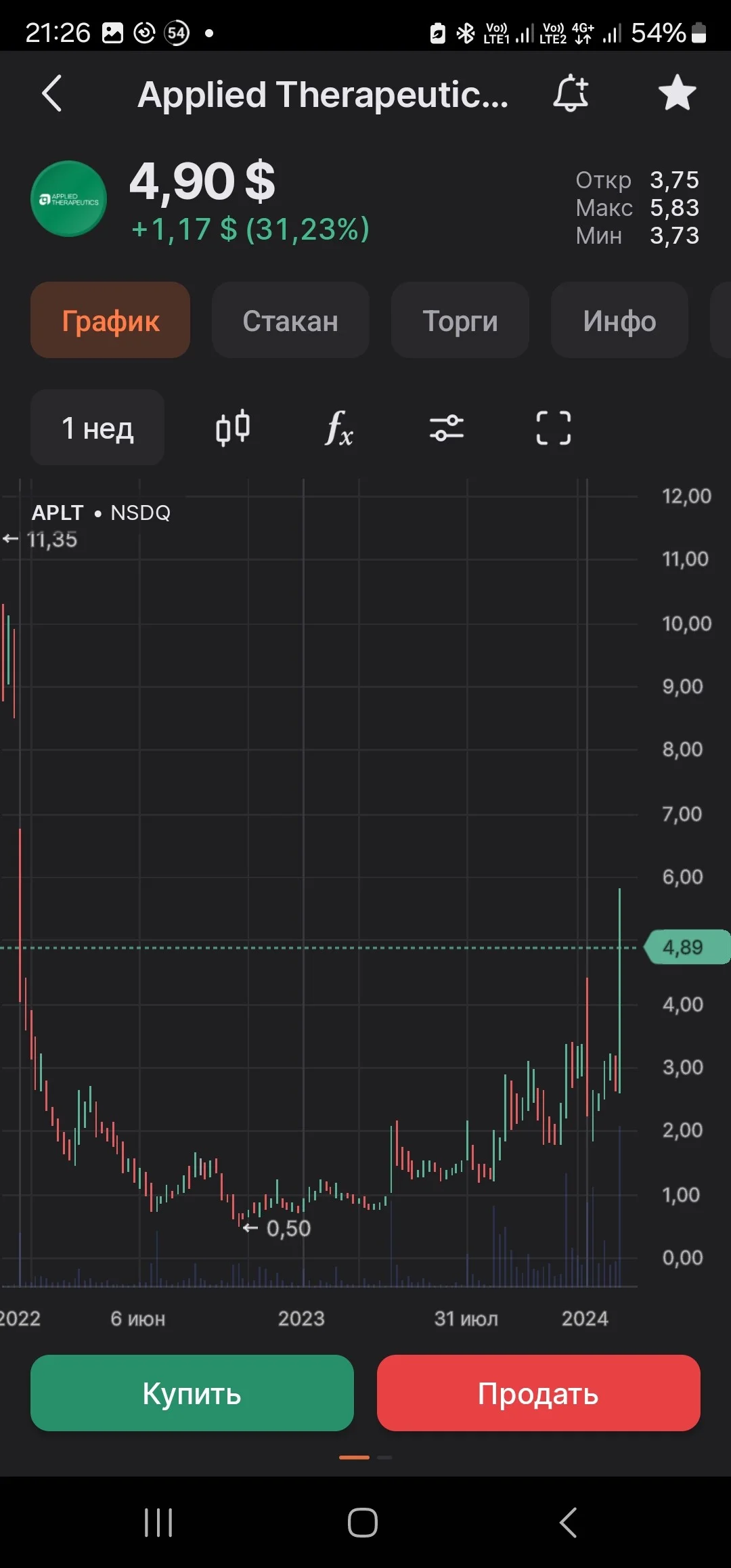This screenshot has width=731, height=1568.
Task: Toggle the favorite star for this stock
Action: click(x=678, y=93)
